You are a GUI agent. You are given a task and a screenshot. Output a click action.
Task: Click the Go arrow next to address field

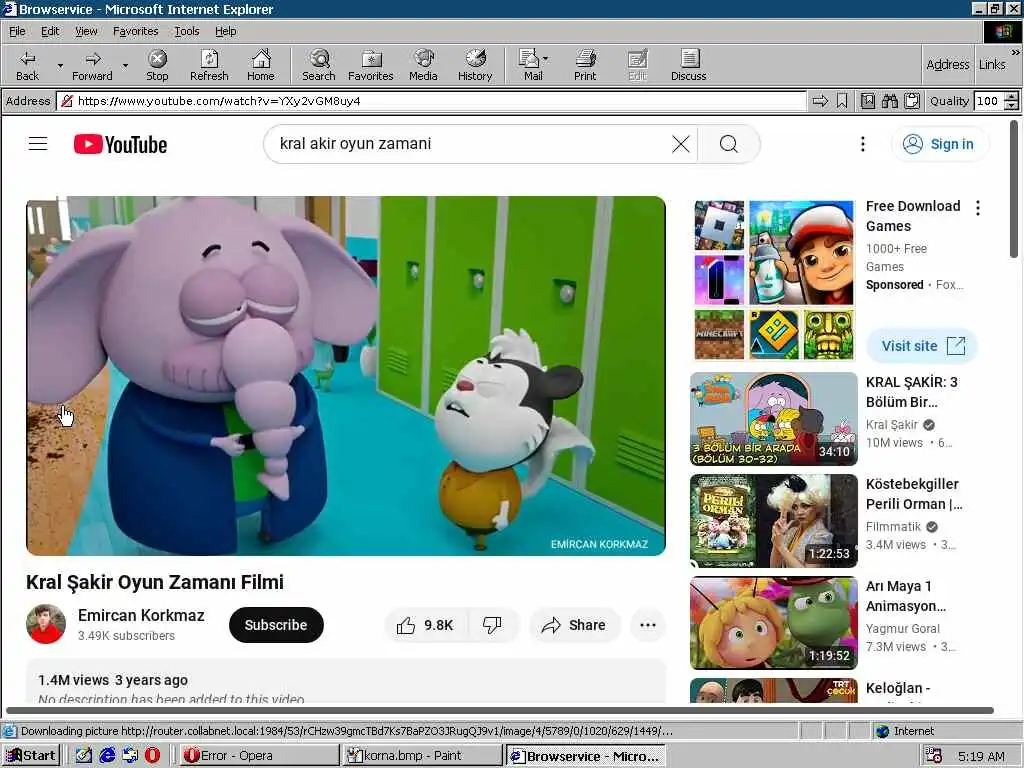tap(820, 101)
